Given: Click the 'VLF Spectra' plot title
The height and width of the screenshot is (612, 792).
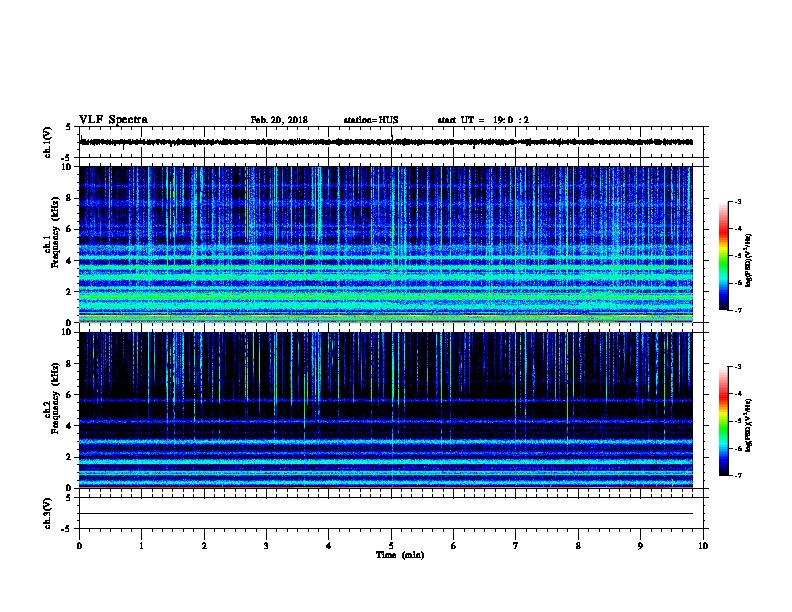Looking at the screenshot, I should point(113,120).
